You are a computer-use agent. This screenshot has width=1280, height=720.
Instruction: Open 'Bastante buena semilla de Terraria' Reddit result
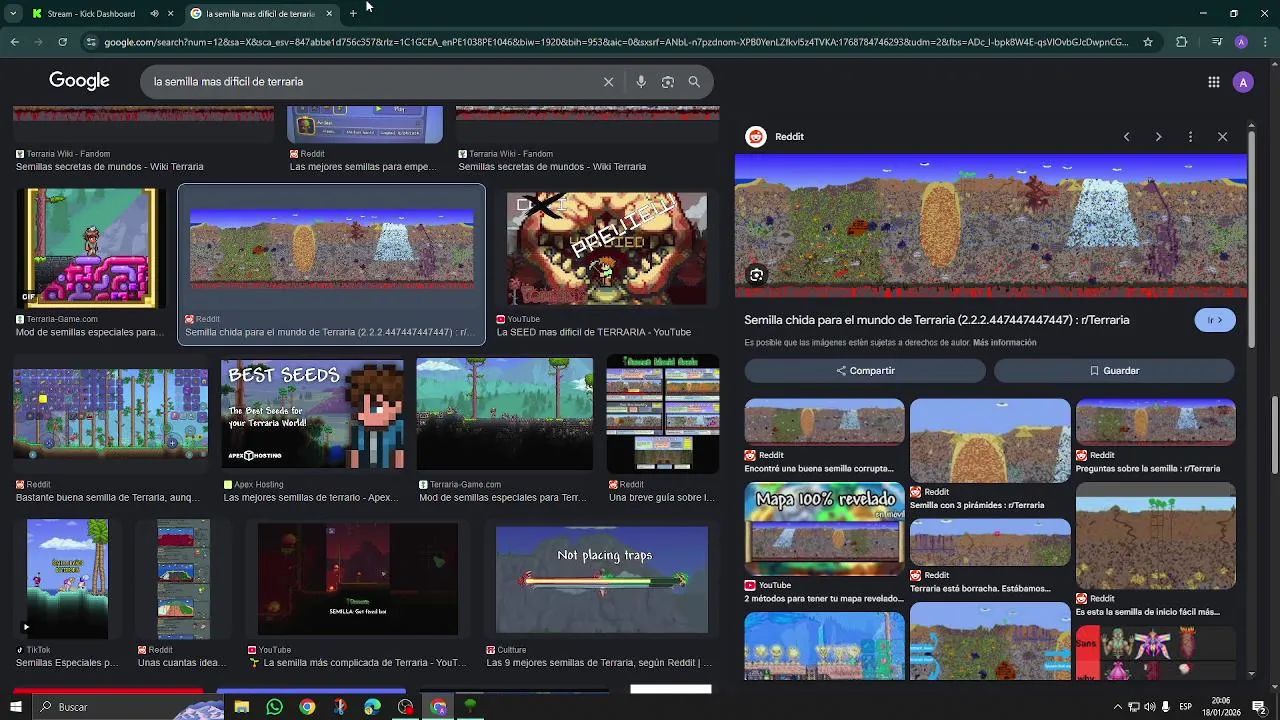pos(110,414)
